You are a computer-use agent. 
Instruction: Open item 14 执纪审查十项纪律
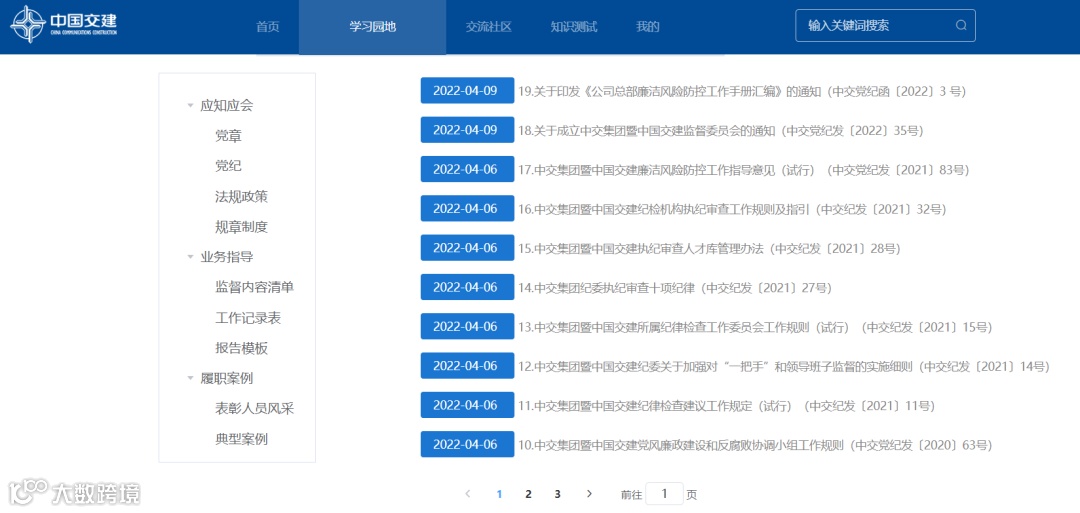[674, 288]
